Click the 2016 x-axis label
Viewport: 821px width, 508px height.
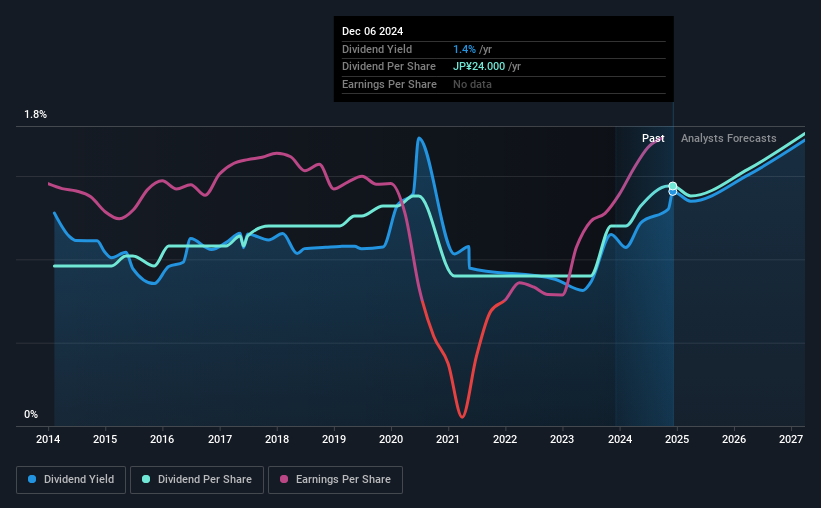(162, 439)
